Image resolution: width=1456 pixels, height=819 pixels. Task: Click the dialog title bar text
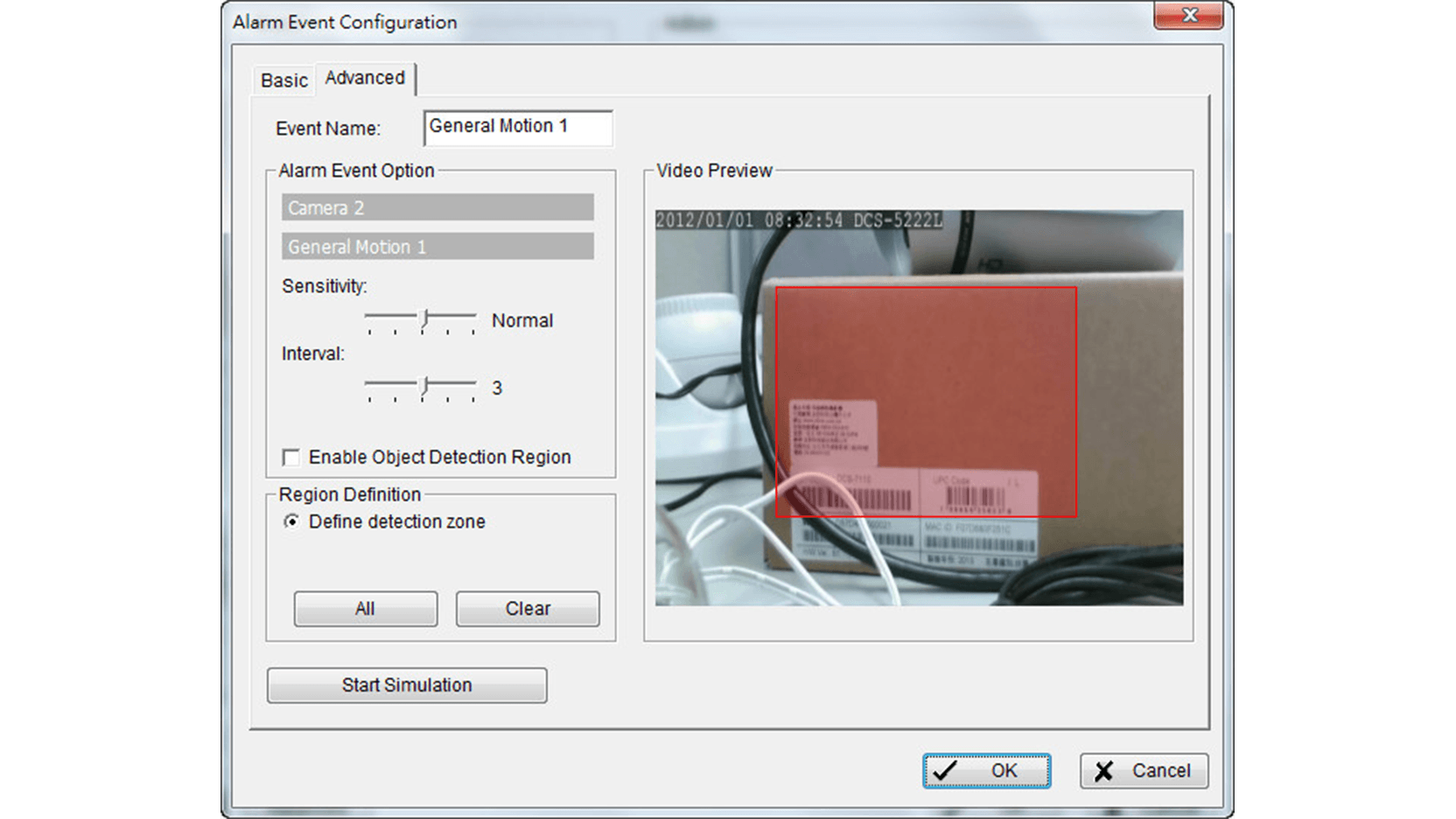pos(345,23)
